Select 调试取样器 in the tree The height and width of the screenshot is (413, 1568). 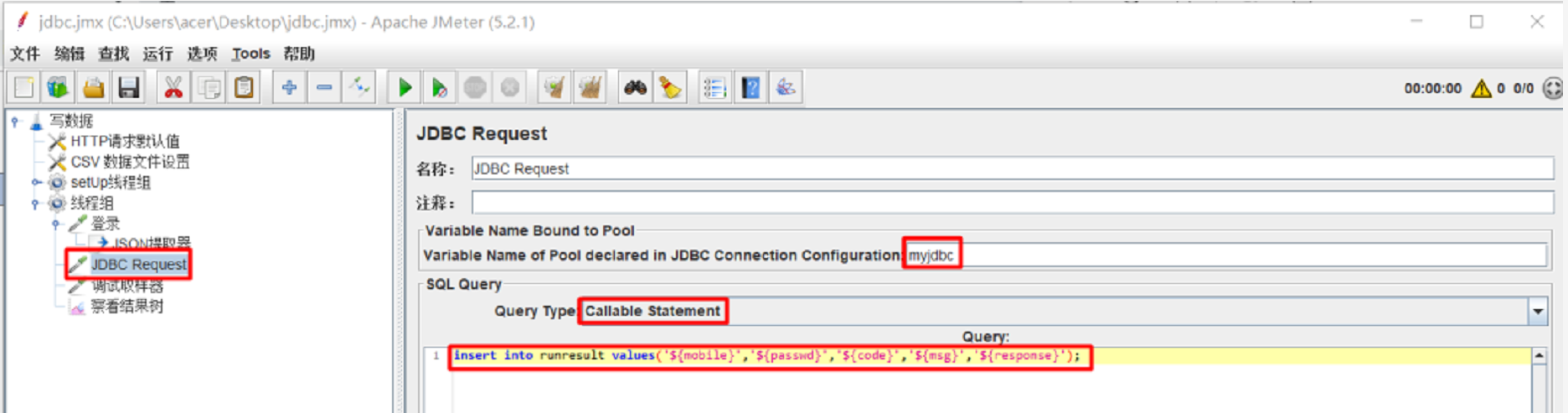tap(126, 286)
